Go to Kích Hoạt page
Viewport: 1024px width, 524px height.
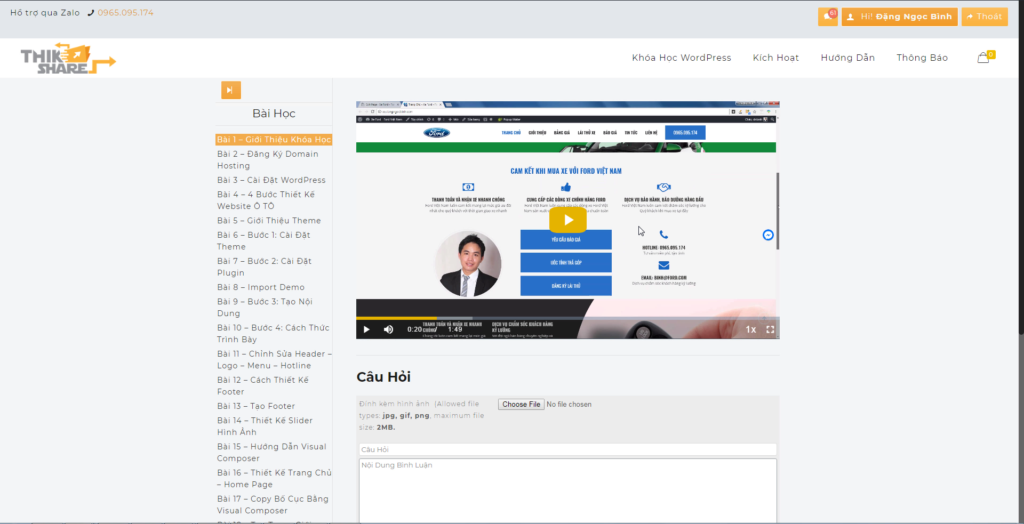click(x=776, y=57)
